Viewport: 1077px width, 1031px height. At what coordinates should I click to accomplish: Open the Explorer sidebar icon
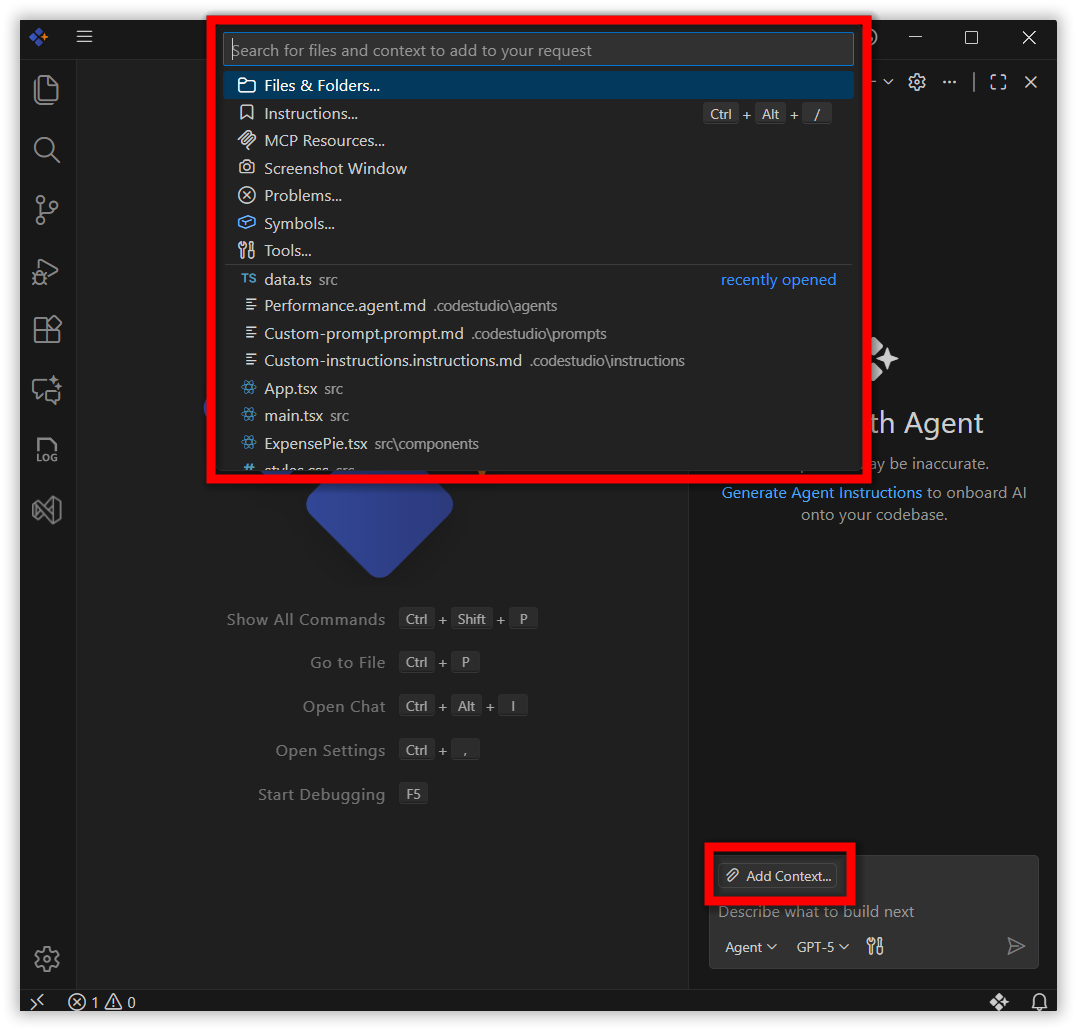coord(46,90)
